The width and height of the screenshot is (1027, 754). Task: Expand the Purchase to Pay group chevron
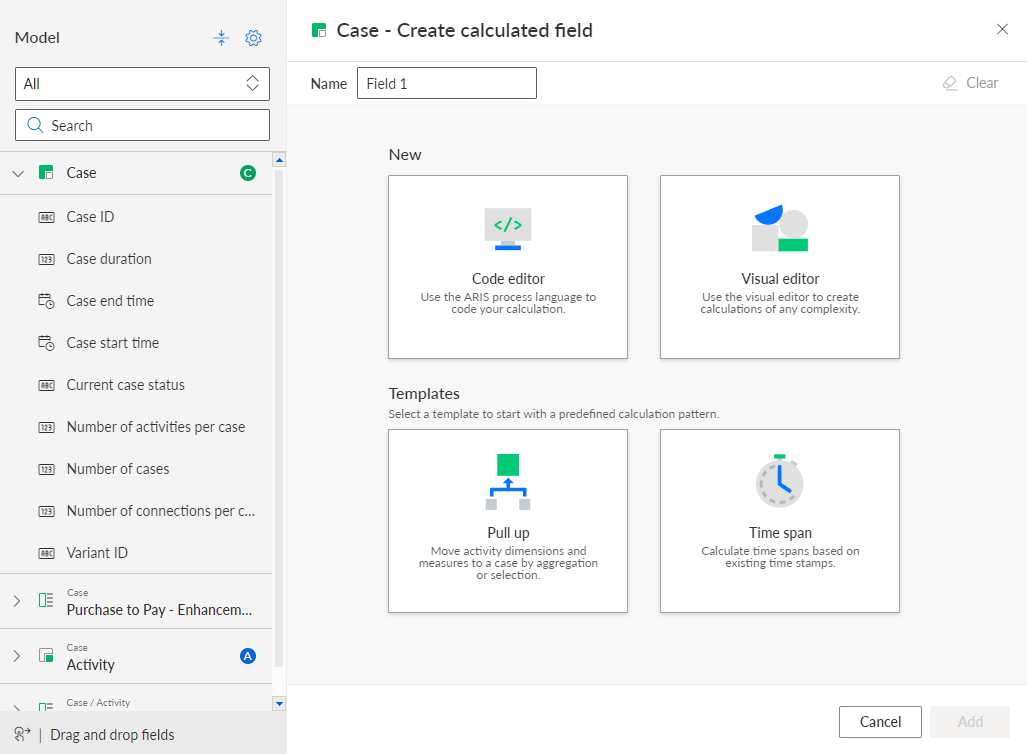click(x=17, y=601)
